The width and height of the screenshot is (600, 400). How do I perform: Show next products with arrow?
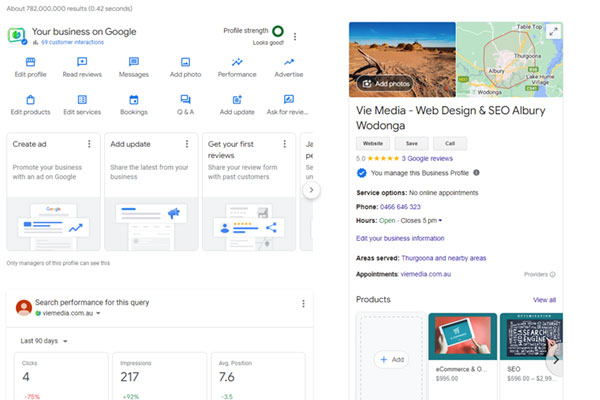pos(556,360)
